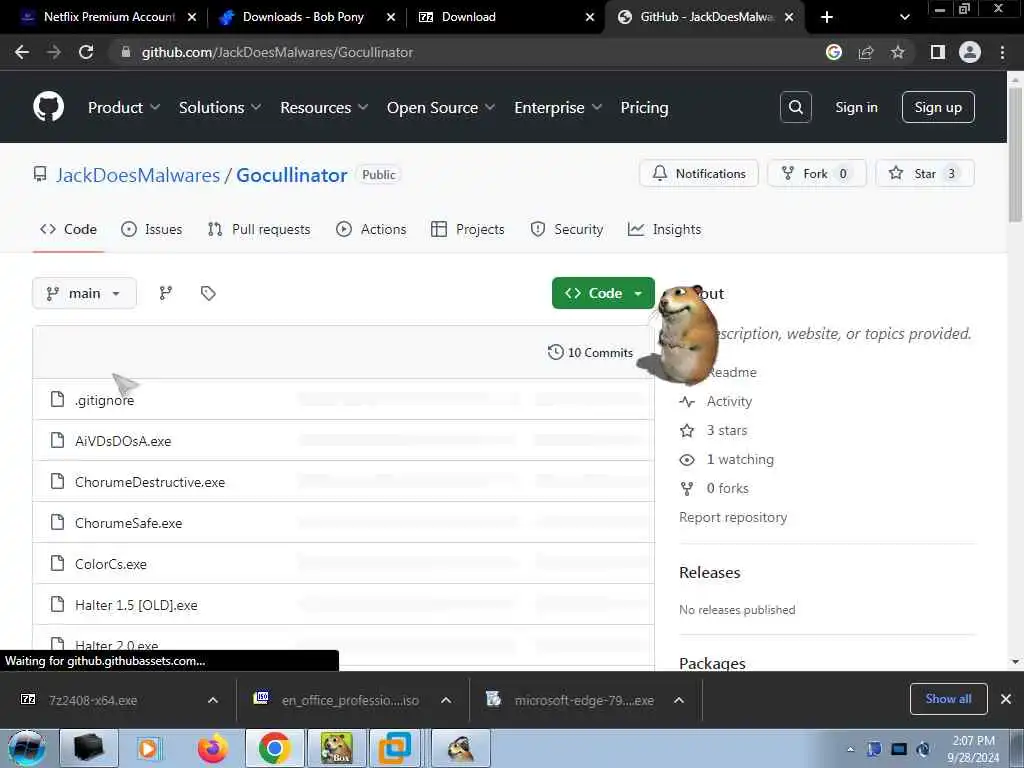Expand the Open Source menu

pos(441,108)
